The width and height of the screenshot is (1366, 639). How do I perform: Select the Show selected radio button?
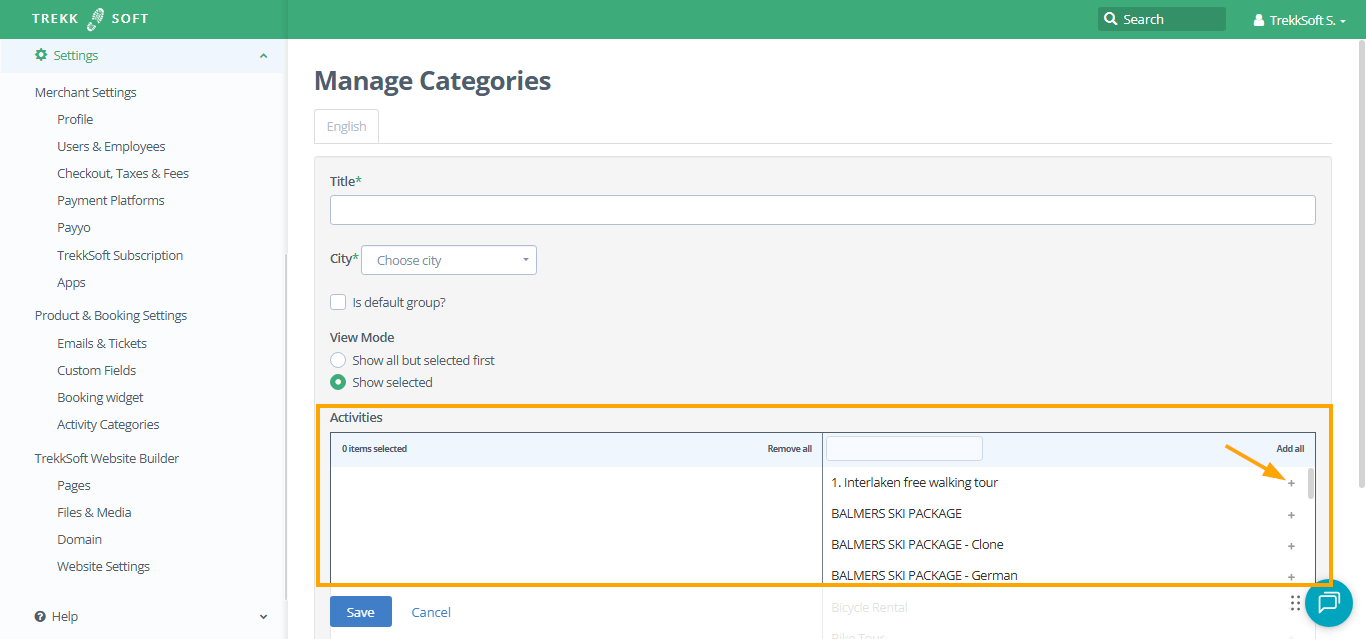coord(338,382)
